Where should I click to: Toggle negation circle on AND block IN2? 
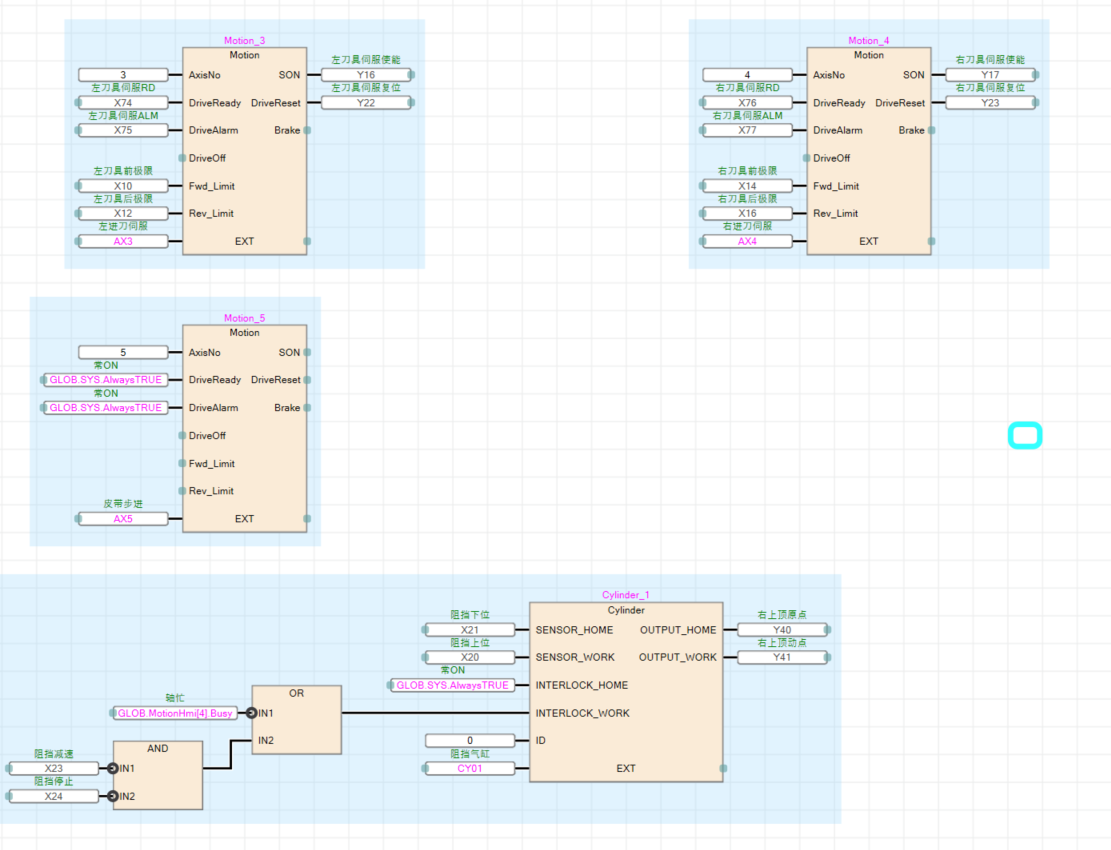coord(112,796)
